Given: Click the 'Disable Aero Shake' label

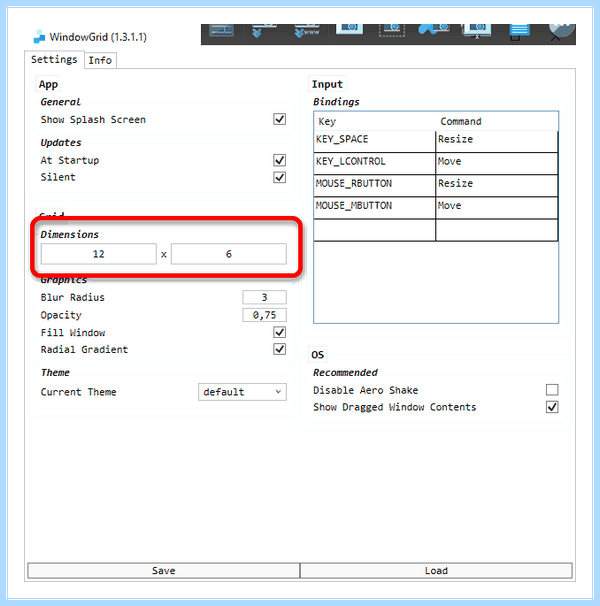Looking at the screenshot, I should click(366, 390).
